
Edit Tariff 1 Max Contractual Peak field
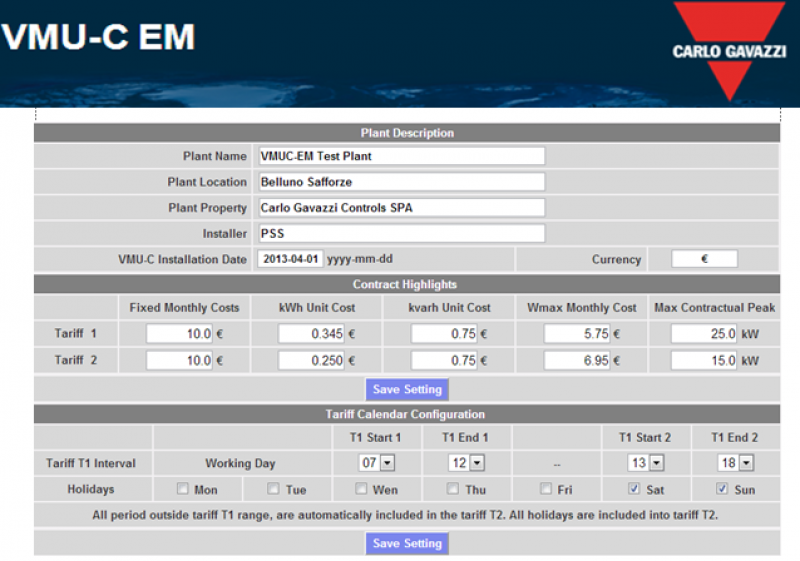pos(704,334)
